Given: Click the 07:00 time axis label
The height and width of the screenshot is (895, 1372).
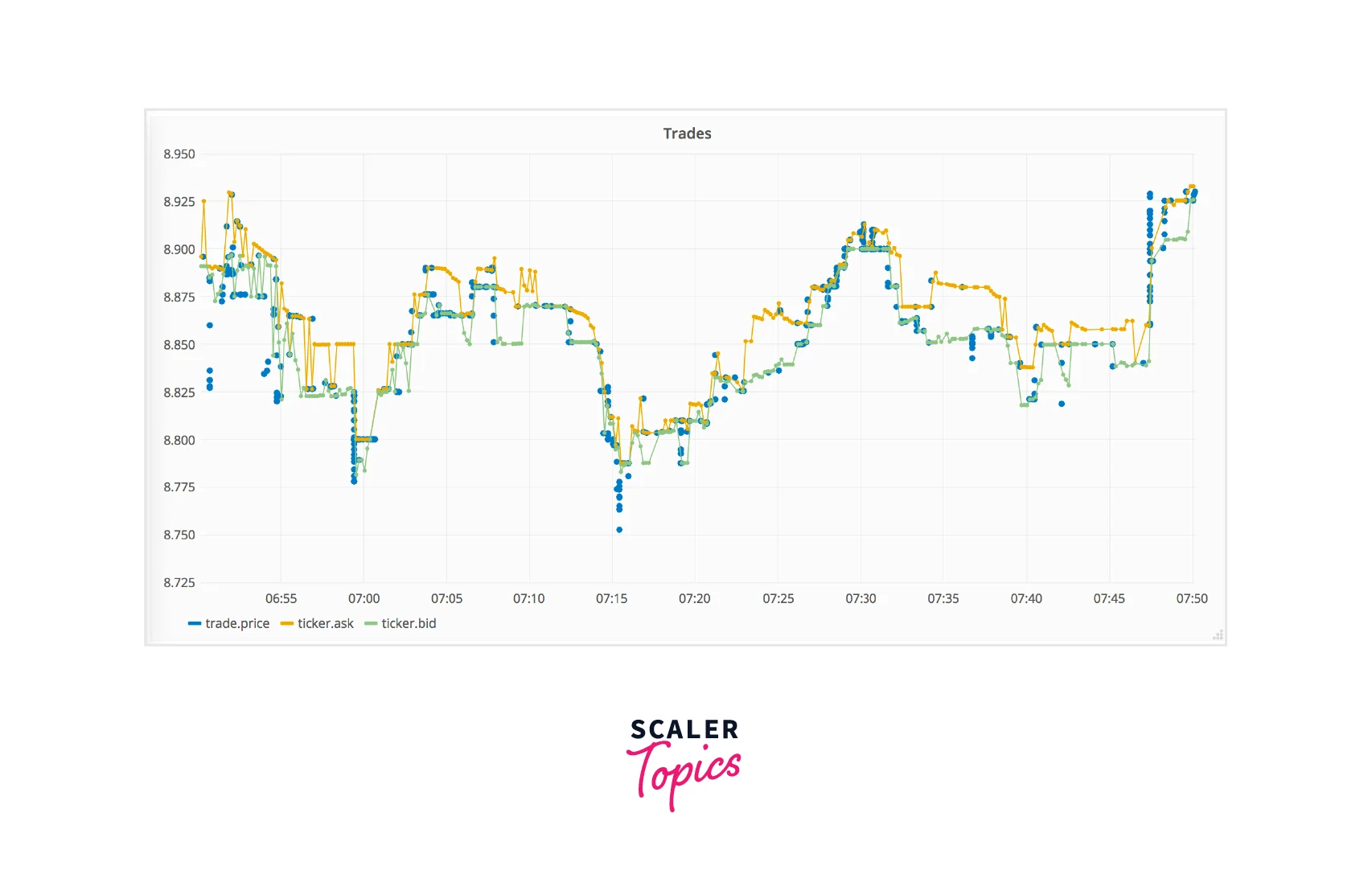Looking at the screenshot, I should point(364,599).
